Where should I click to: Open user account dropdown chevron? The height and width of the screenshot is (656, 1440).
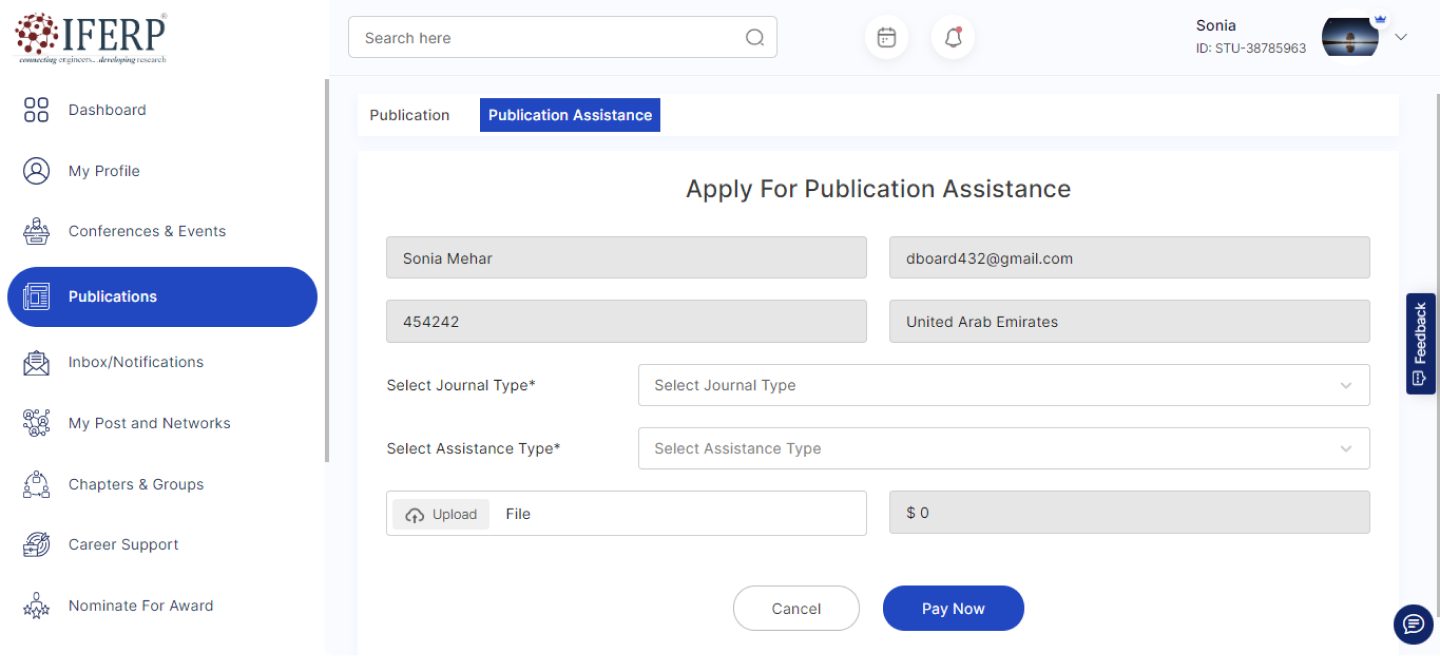[x=1401, y=38]
